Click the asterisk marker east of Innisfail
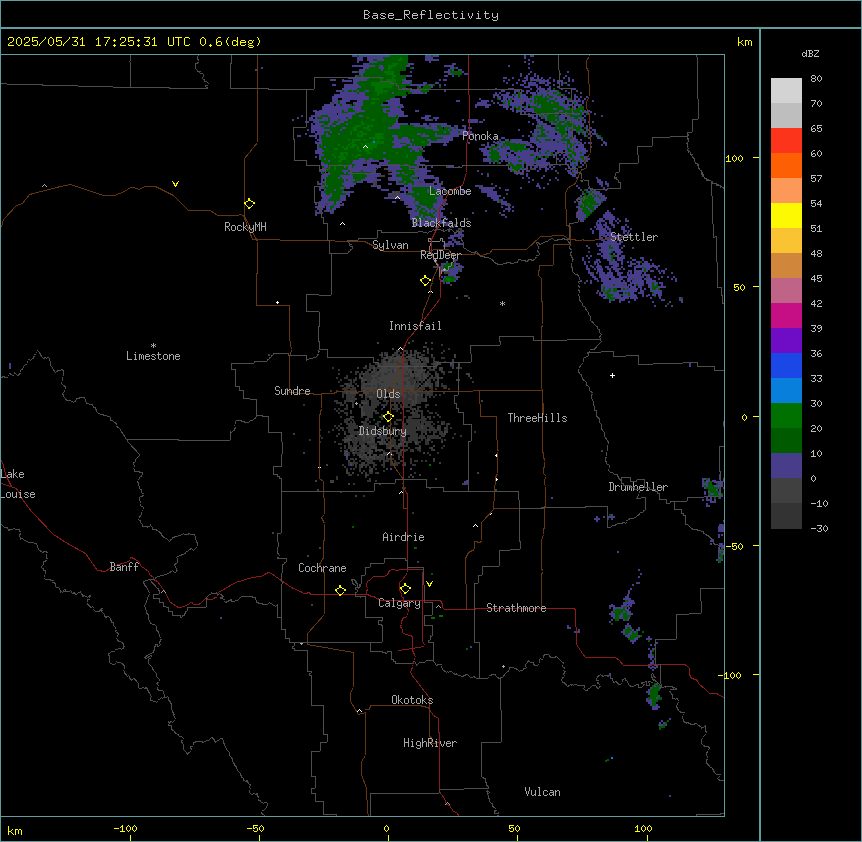862x842 pixels. point(502,304)
